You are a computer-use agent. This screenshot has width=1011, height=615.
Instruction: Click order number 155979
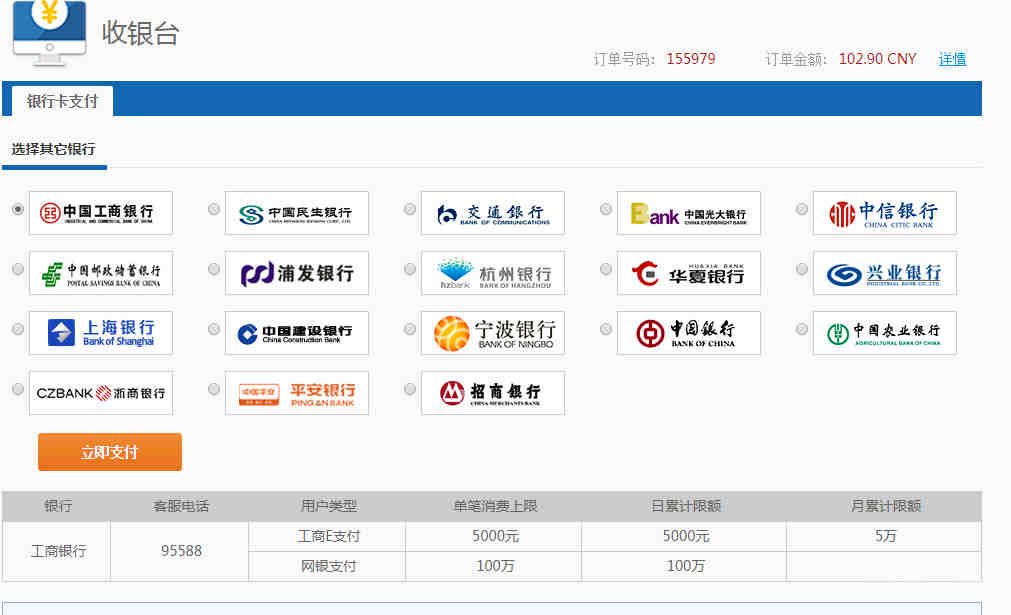point(691,59)
